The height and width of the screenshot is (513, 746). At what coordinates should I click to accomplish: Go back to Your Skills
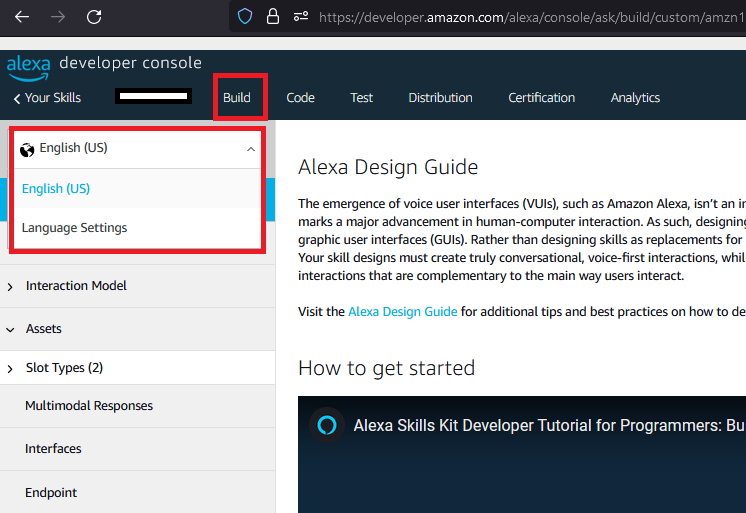[47, 98]
